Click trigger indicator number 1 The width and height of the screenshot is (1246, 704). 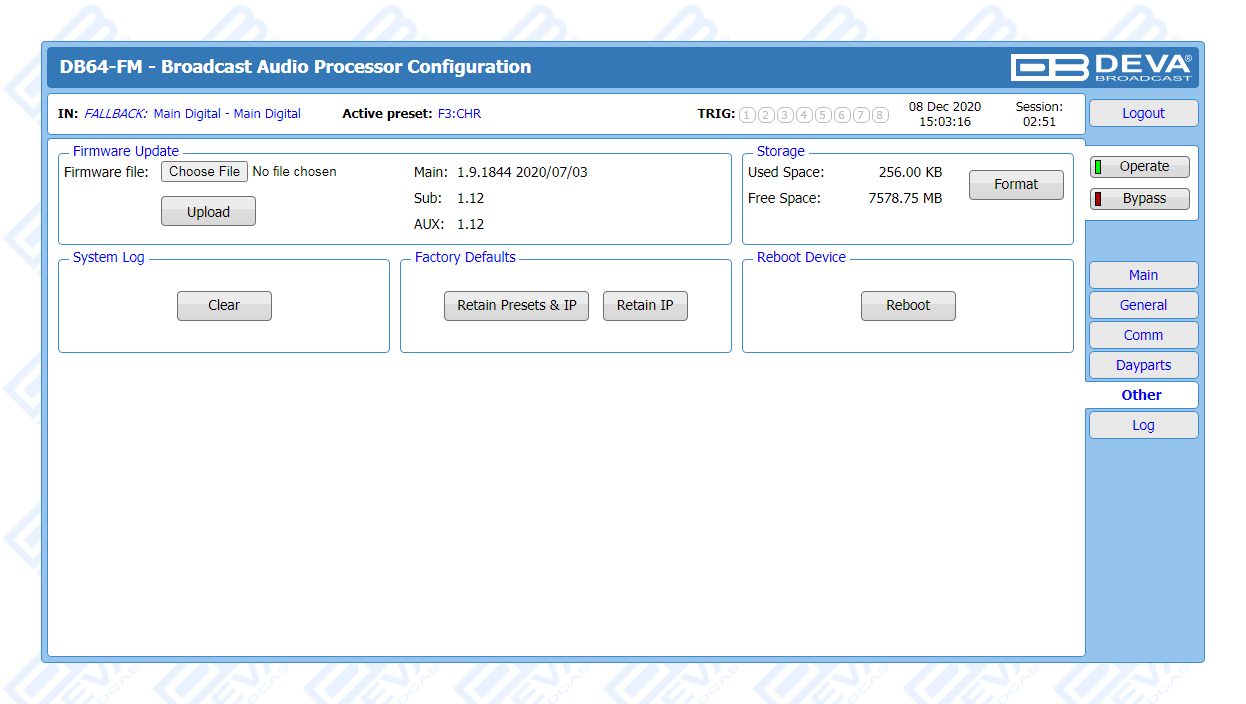(x=747, y=115)
